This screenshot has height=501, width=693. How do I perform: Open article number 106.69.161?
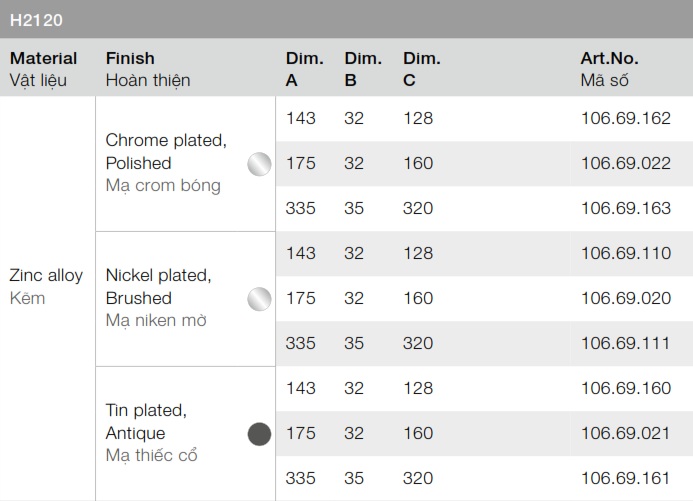point(625,478)
